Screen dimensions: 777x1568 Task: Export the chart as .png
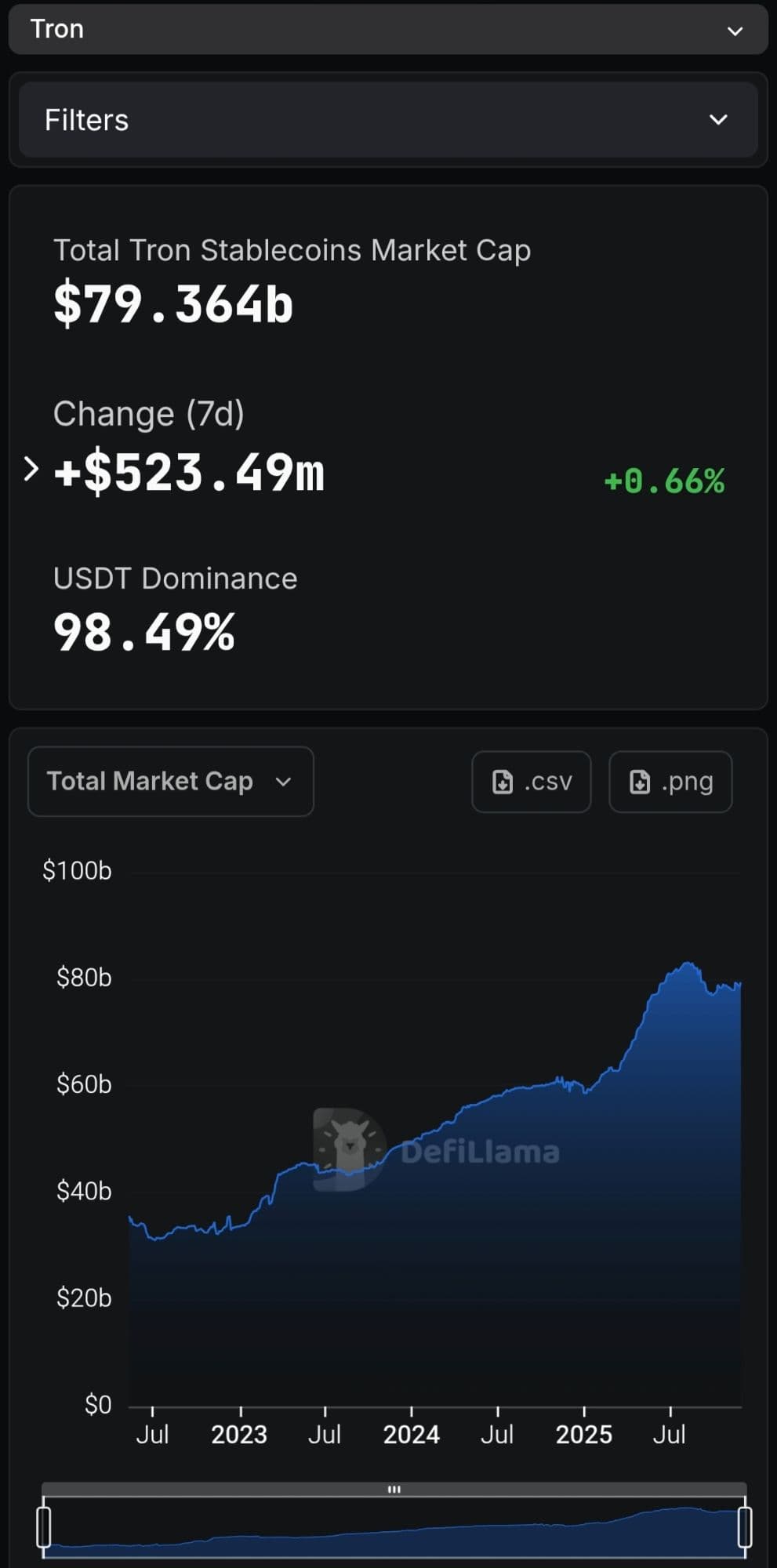pos(670,782)
